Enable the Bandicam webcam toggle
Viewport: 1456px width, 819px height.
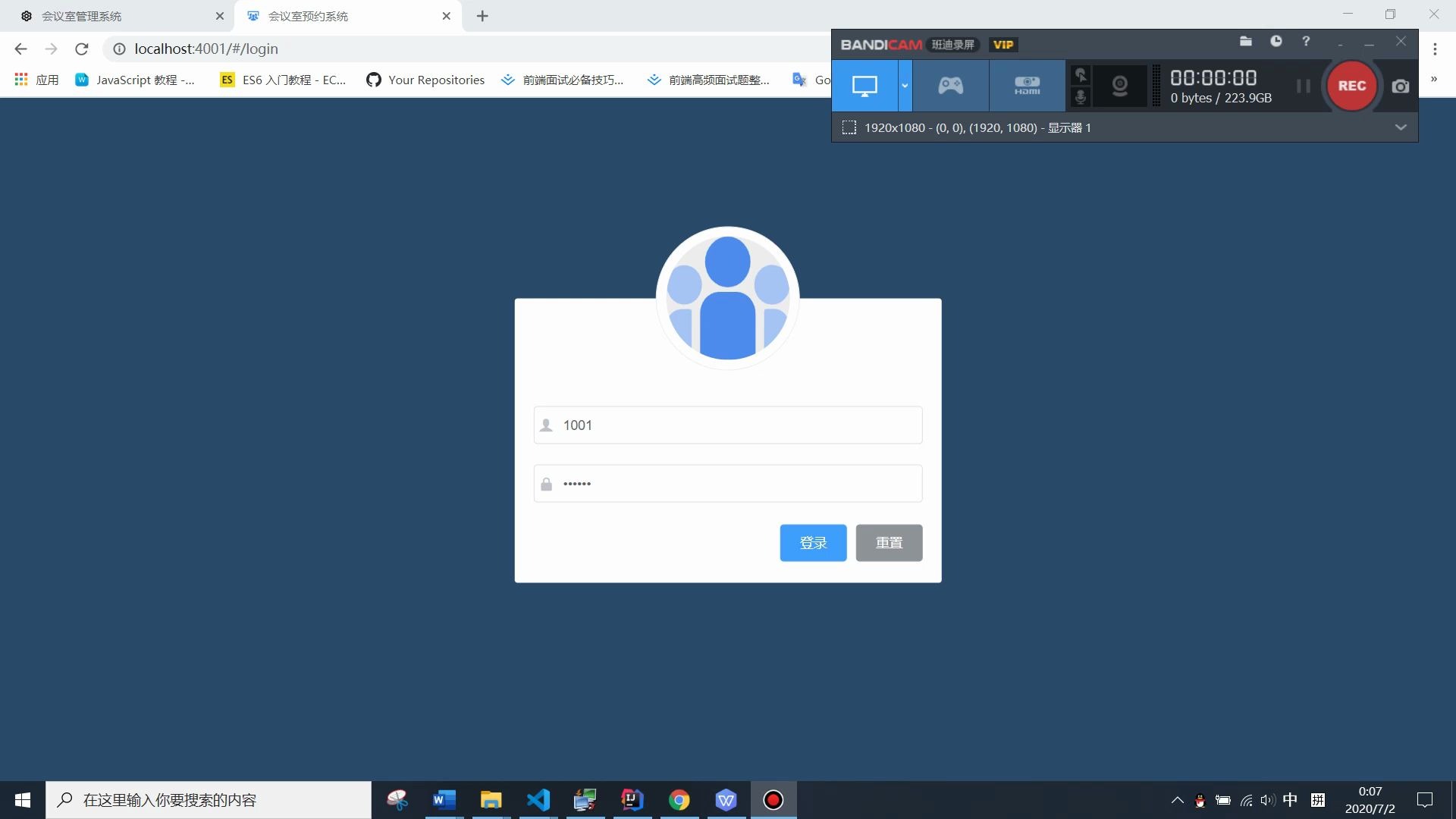coord(1120,84)
